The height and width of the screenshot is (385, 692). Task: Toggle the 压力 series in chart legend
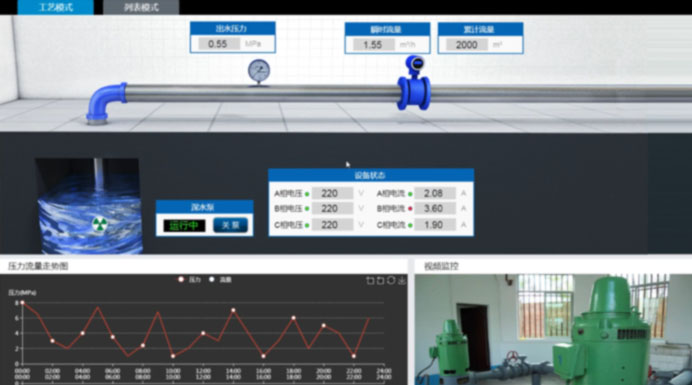(189, 280)
